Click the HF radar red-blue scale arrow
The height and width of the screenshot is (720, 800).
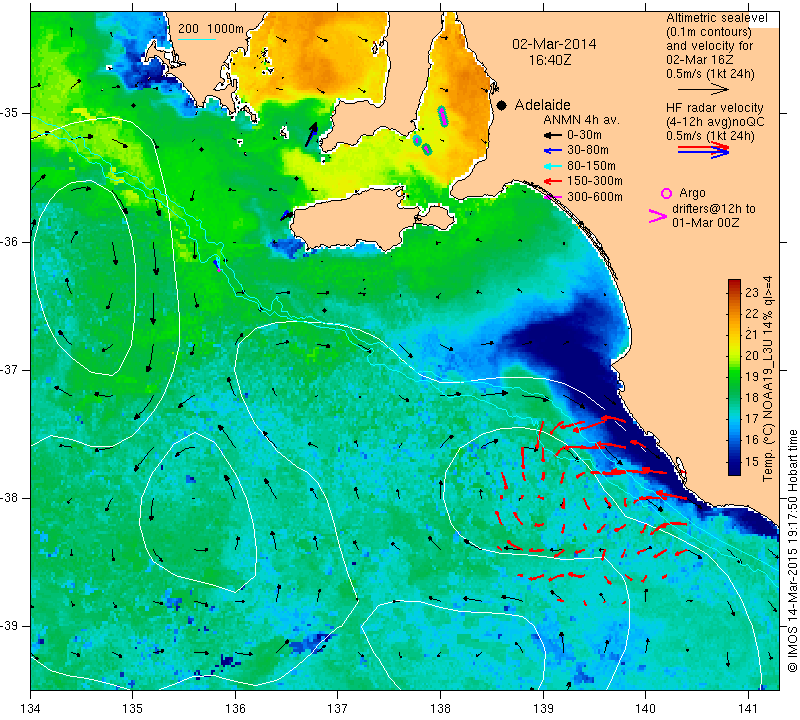(x=703, y=150)
